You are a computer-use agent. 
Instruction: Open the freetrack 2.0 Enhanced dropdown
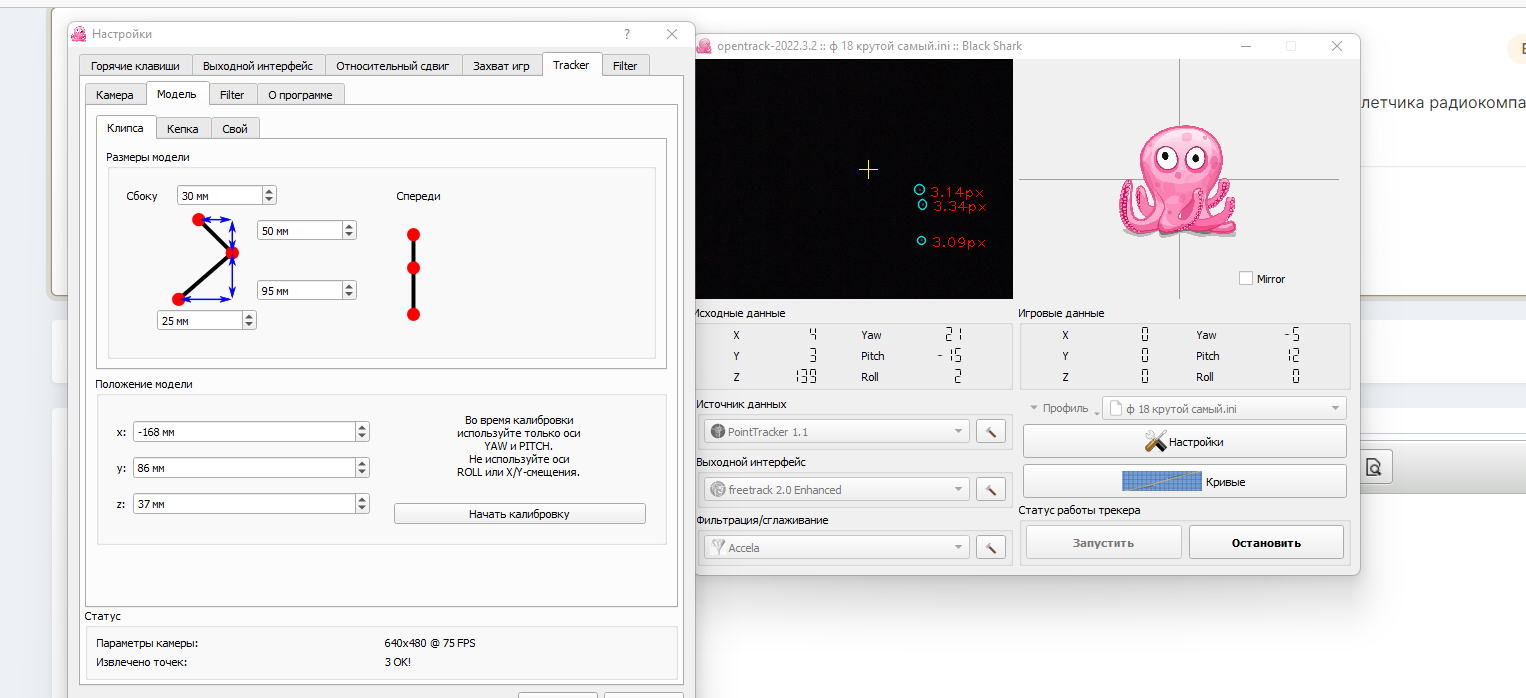(836, 489)
